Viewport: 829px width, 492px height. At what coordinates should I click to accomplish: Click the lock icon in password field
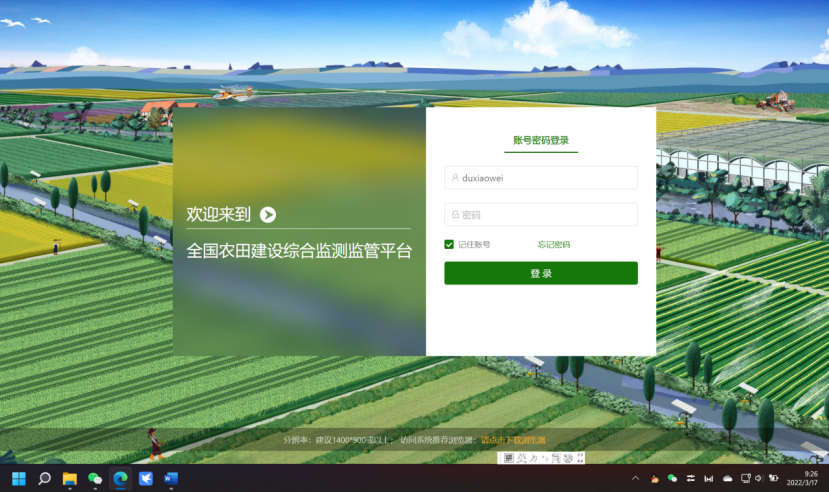(455, 215)
